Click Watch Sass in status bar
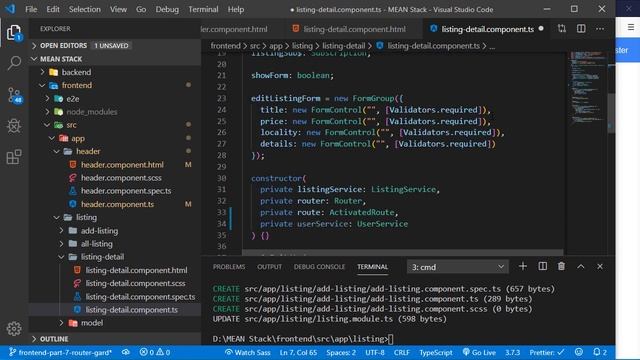Image resolution: width=640 pixels, height=360 pixels. tap(247, 352)
